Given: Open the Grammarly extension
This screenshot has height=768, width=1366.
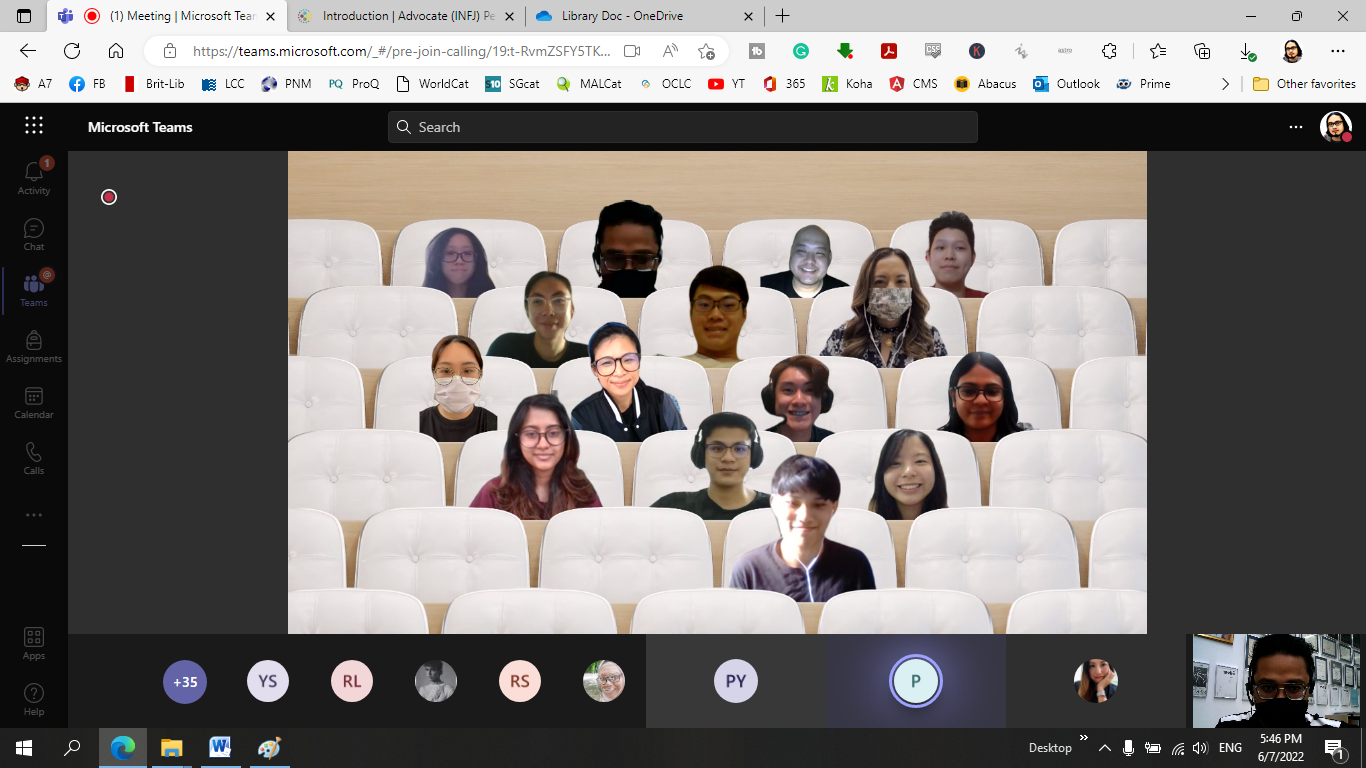Looking at the screenshot, I should pyautogui.click(x=801, y=51).
